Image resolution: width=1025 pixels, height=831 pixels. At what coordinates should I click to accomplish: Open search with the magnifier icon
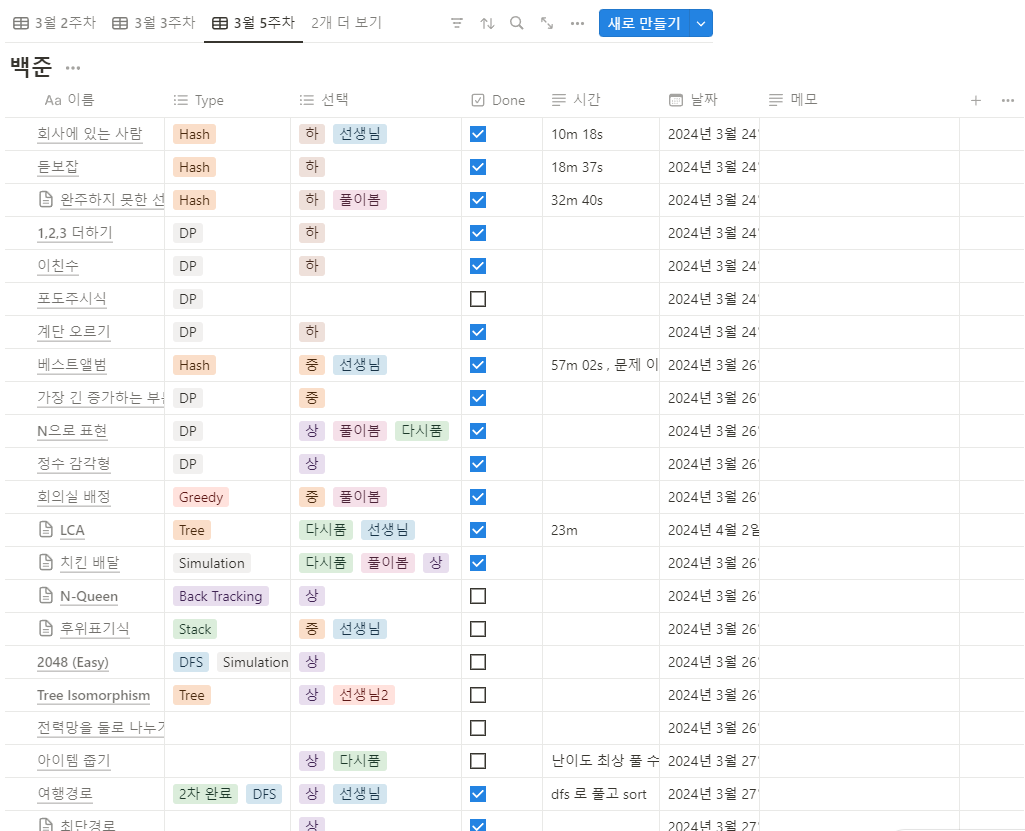pos(516,24)
